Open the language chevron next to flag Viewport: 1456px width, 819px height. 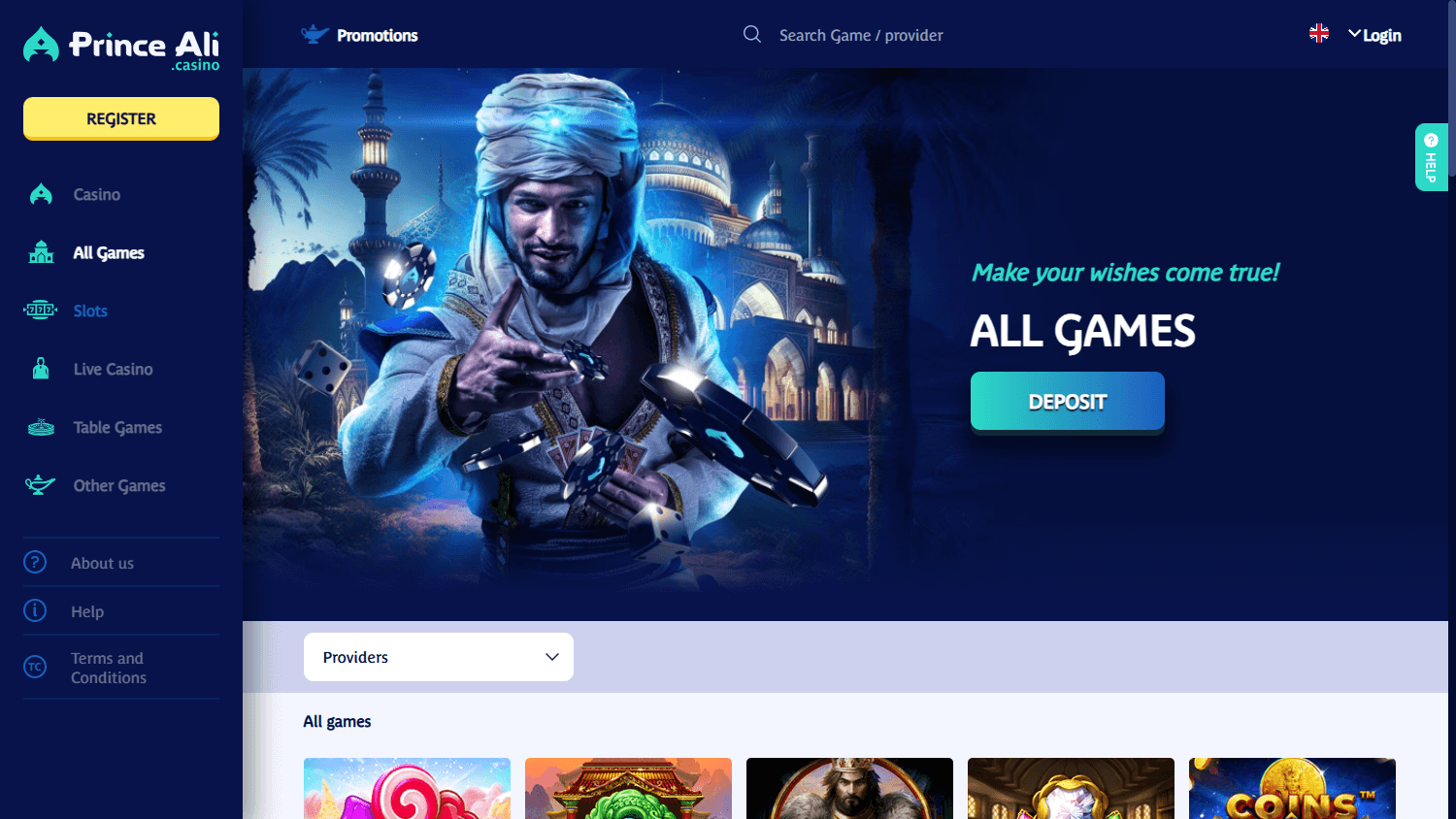click(1354, 34)
